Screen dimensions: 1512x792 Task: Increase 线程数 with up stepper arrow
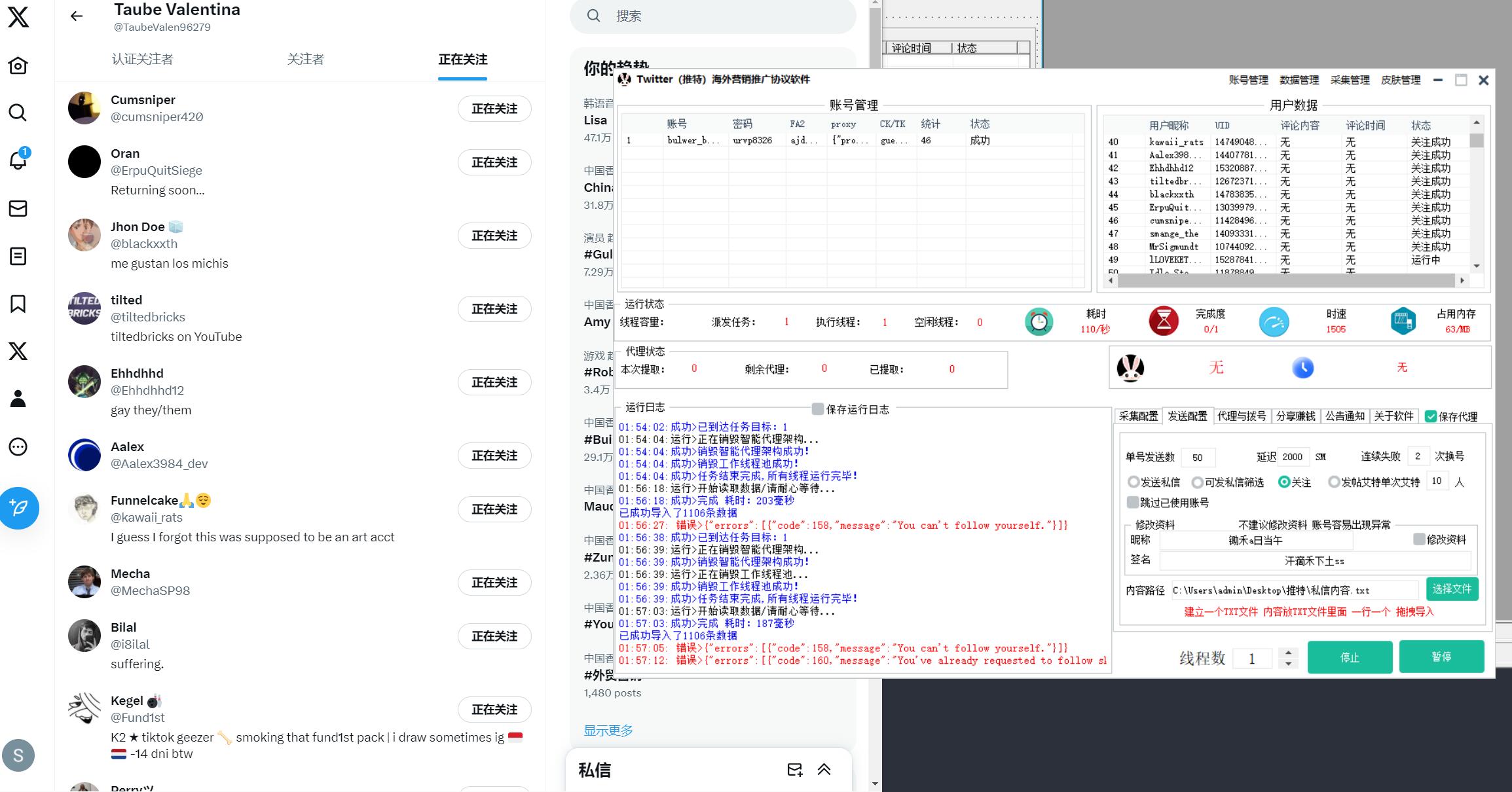1288,652
